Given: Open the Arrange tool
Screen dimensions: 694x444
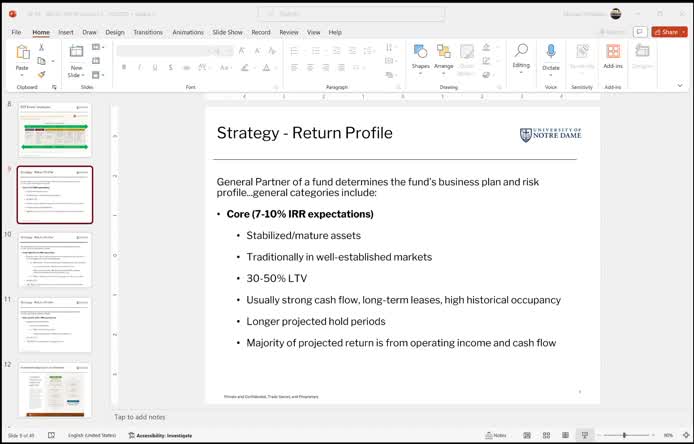Looking at the screenshot, I should tap(444, 54).
